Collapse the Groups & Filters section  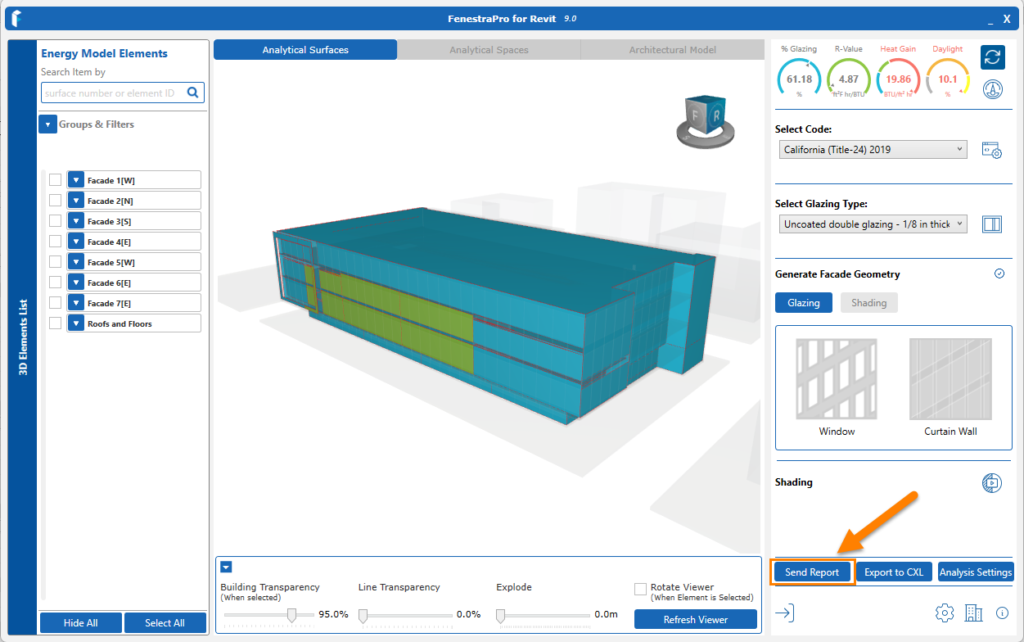48,124
